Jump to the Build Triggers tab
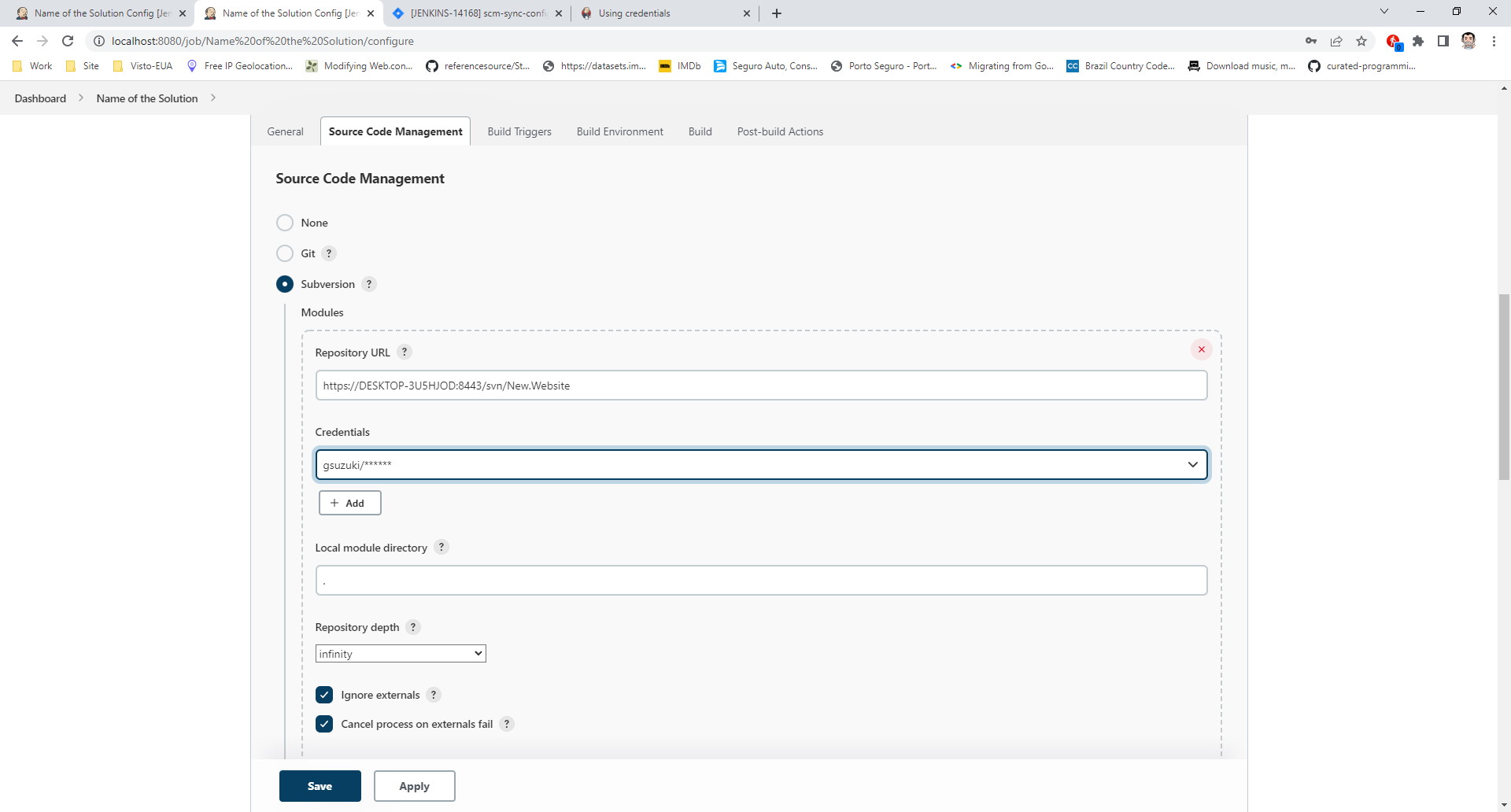 519,131
